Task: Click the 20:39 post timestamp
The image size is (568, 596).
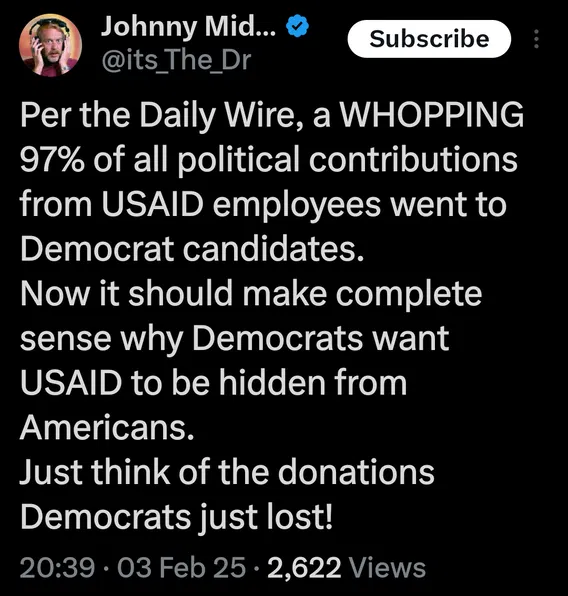Action: (57, 567)
